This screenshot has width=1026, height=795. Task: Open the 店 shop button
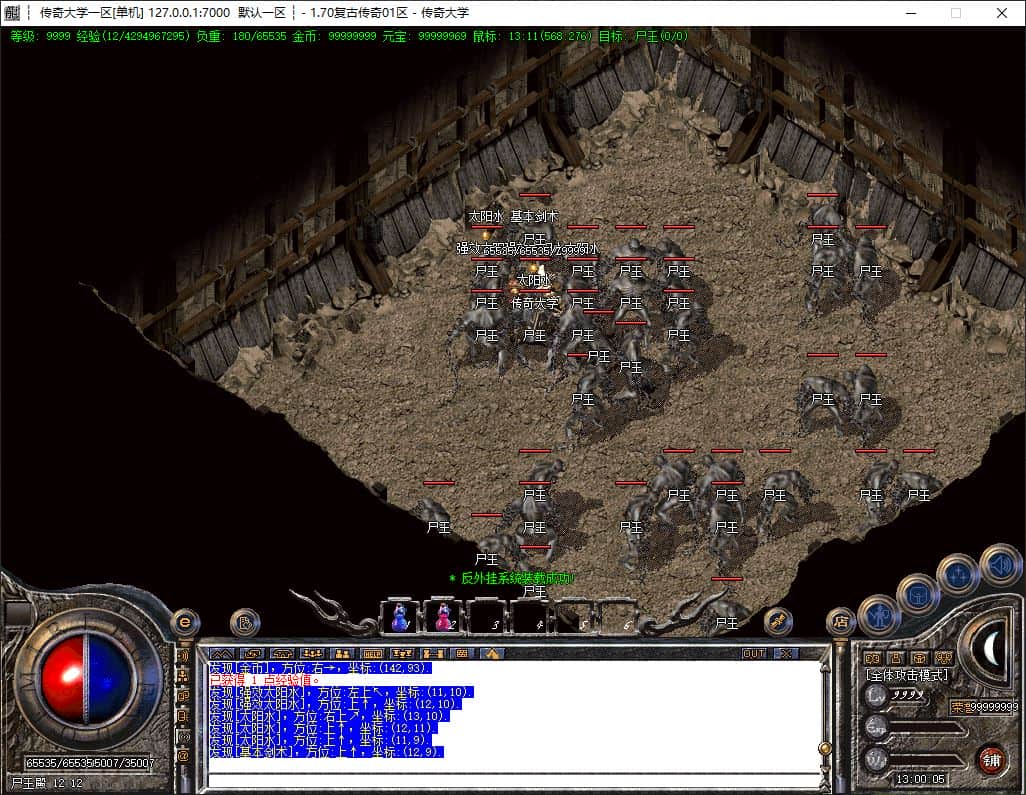[841, 622]
